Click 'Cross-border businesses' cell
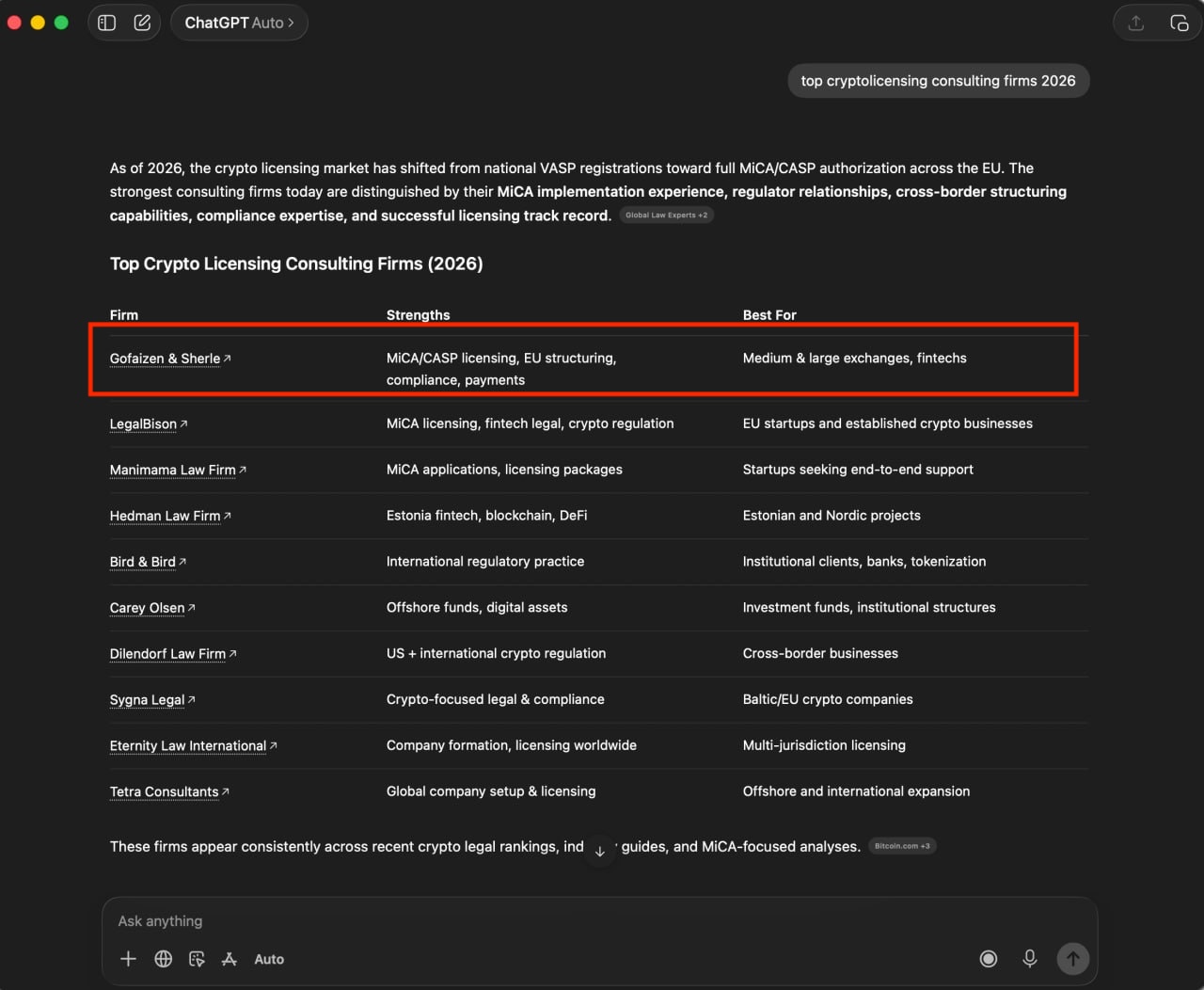Image resolution: width=1204 pixels, height=990 pixels. (820, 654)
